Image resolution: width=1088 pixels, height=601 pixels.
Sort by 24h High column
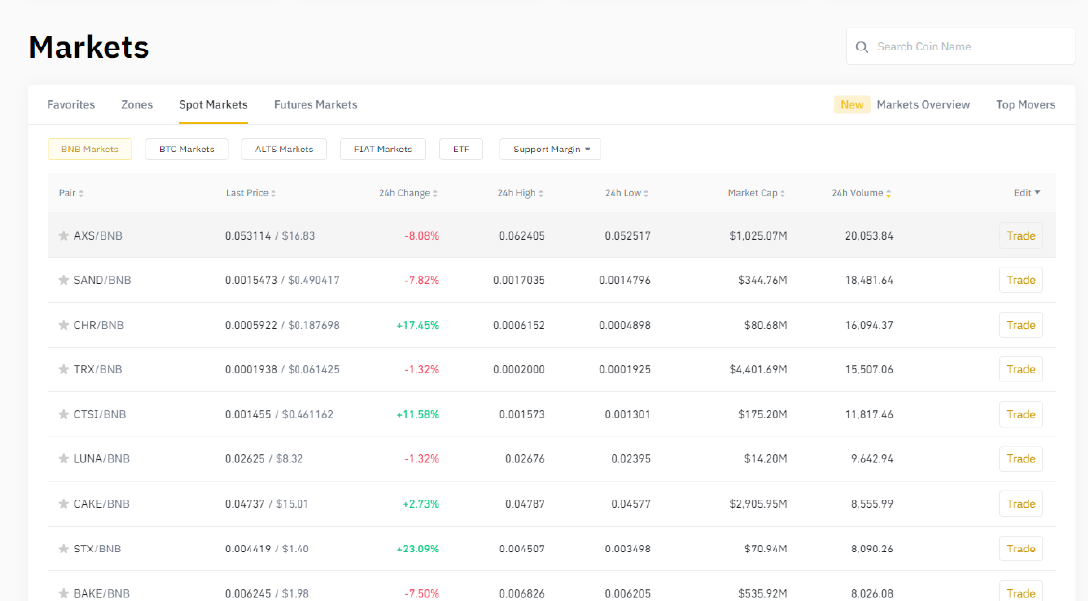(520, 193)
